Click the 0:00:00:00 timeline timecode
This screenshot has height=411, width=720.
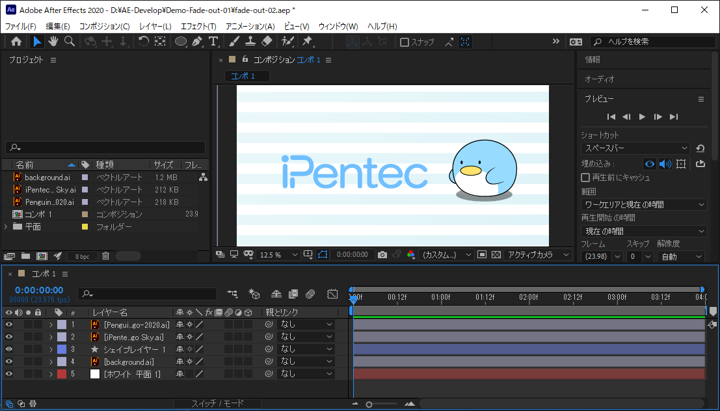coord(39,290)
